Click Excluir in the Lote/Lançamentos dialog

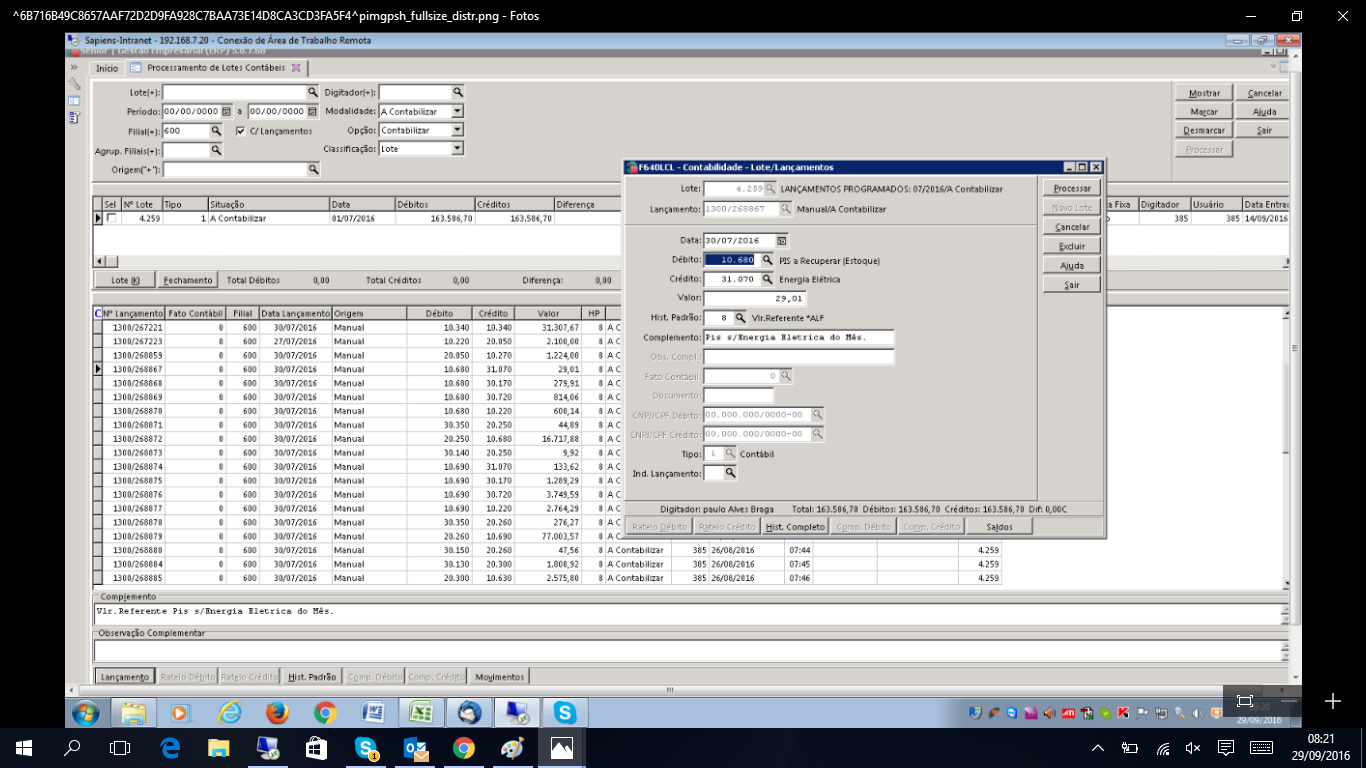tap(1071, 246)
